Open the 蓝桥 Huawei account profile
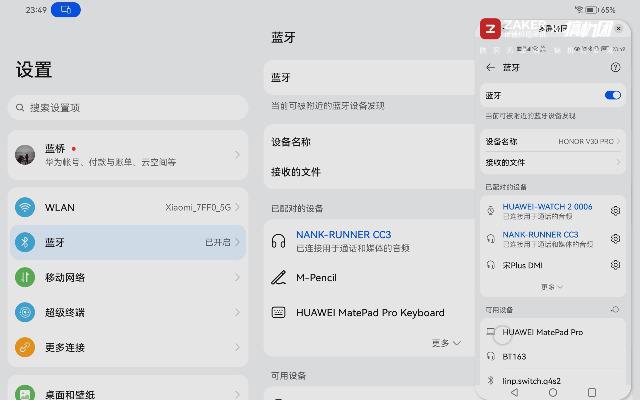Screen dimensions: 640x400 click(x=128, y=155)
